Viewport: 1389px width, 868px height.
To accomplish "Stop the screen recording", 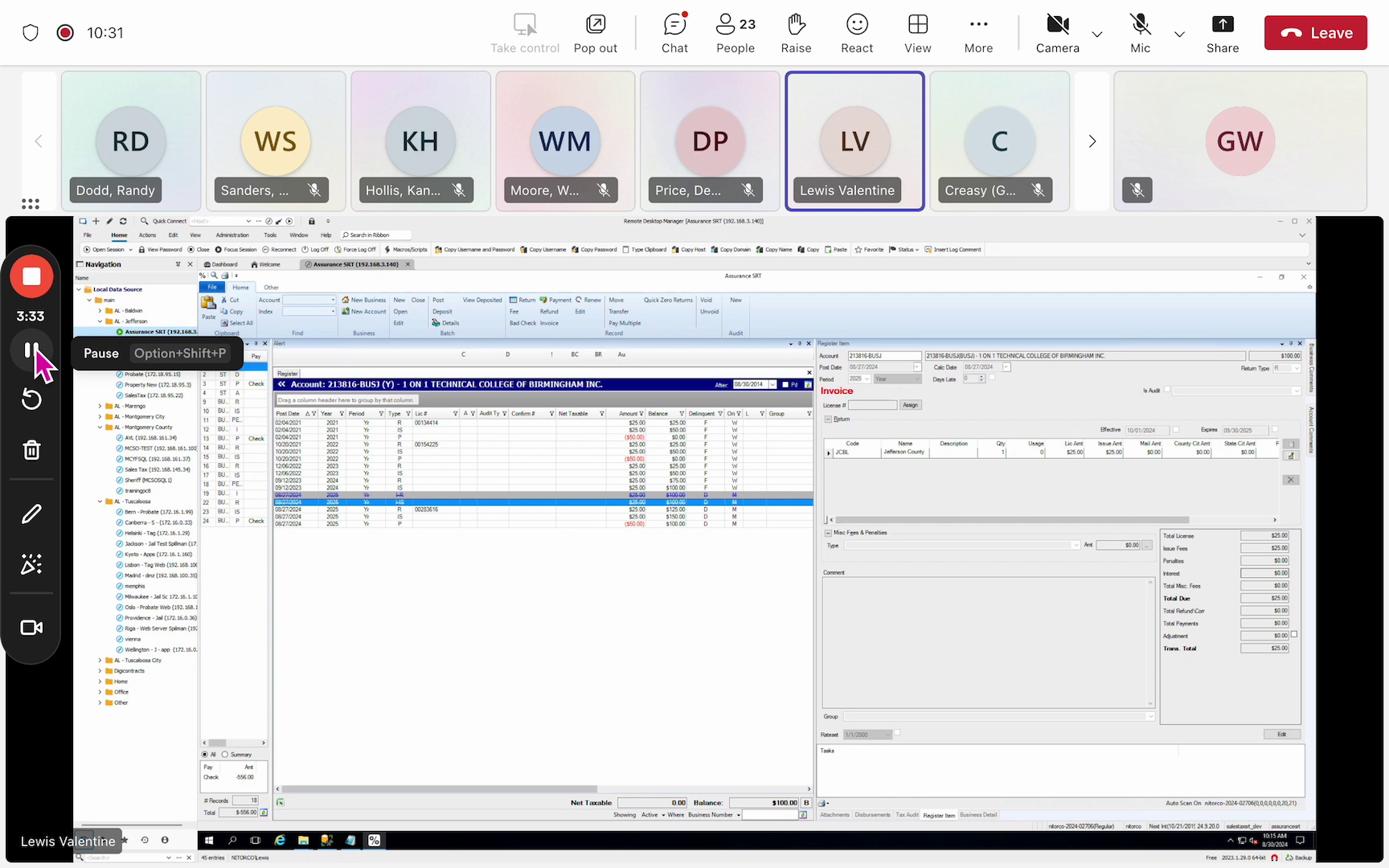I will pyautogui.click(x=31, y=276).
